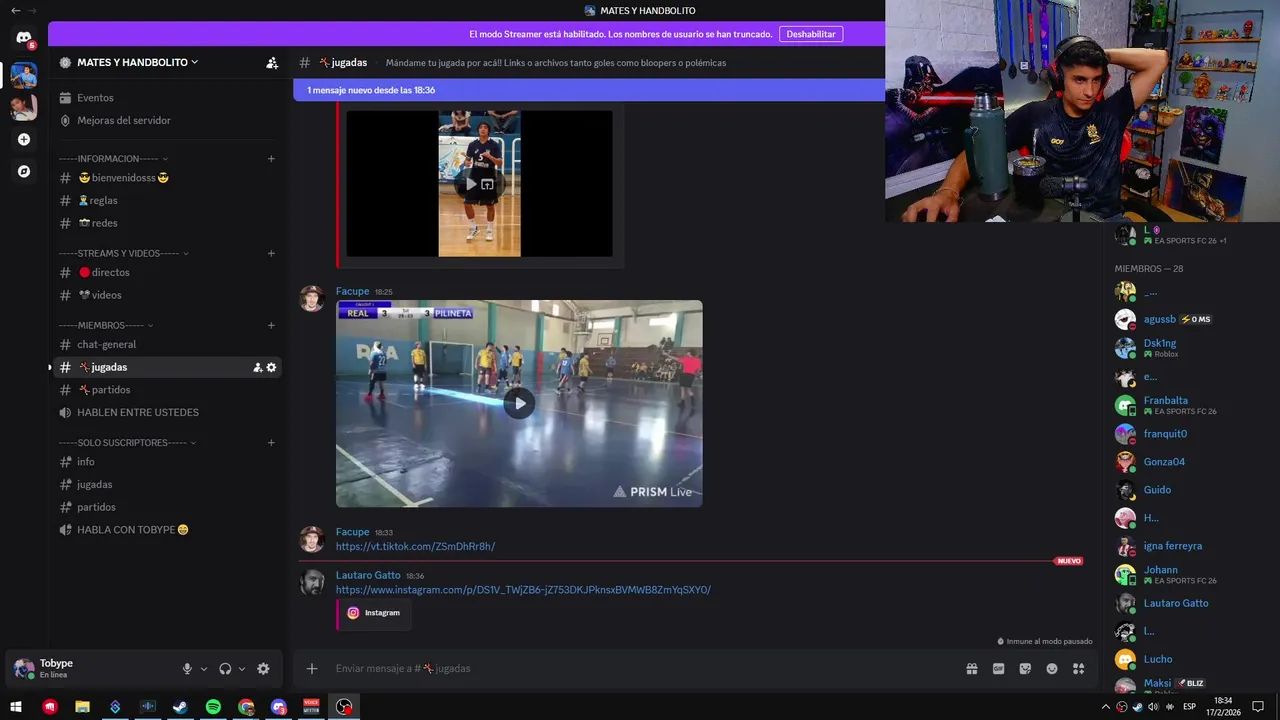Open the emoji picker
1280x720 pixels.
pos(1052,669)
